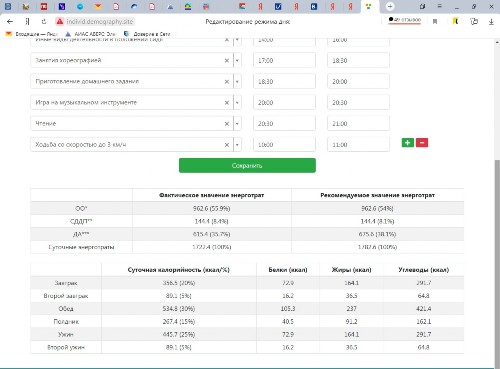Expand the Ходьба со скоростью dropdown
500x369 pixels.
pyautogui.click(x=237, y=145)
